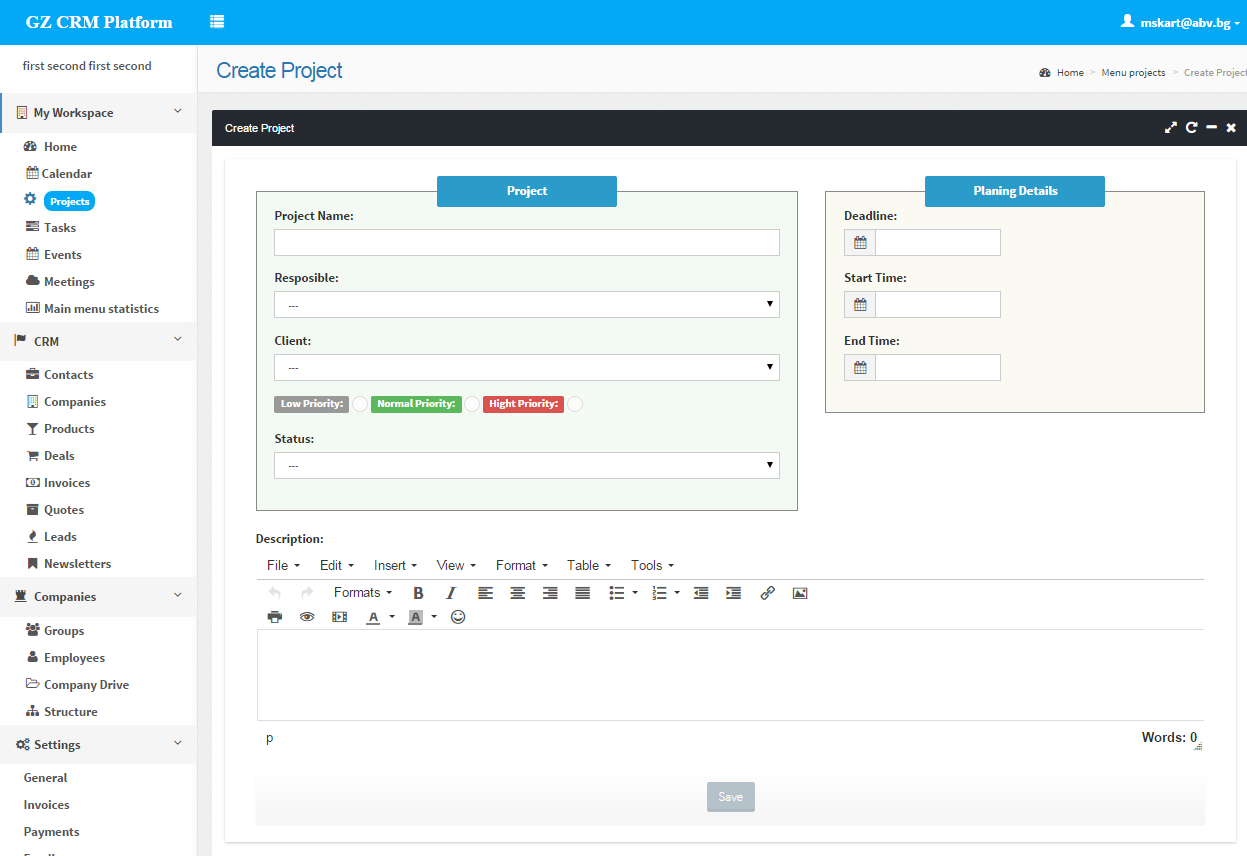Insert a link using the toolbar link icon
1247x856 pixels.
768,593
